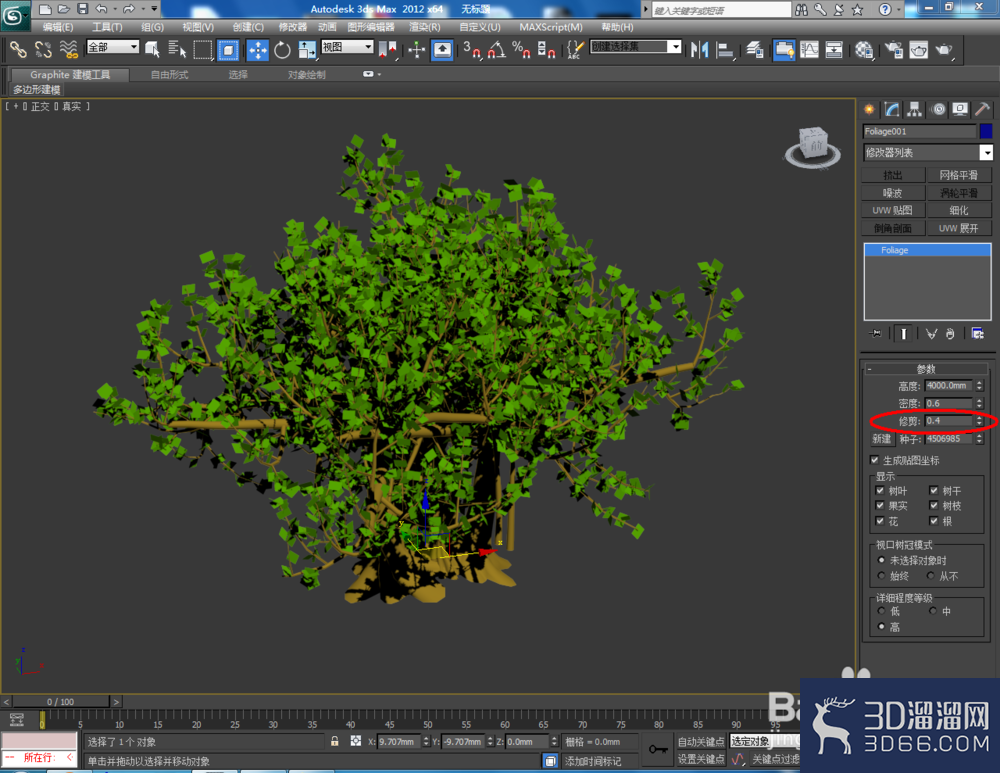Image resolution: width=1000 pixels, height=773 pixels.
Task: Toggle 树干 display checkbox
Action: (934, 490)
